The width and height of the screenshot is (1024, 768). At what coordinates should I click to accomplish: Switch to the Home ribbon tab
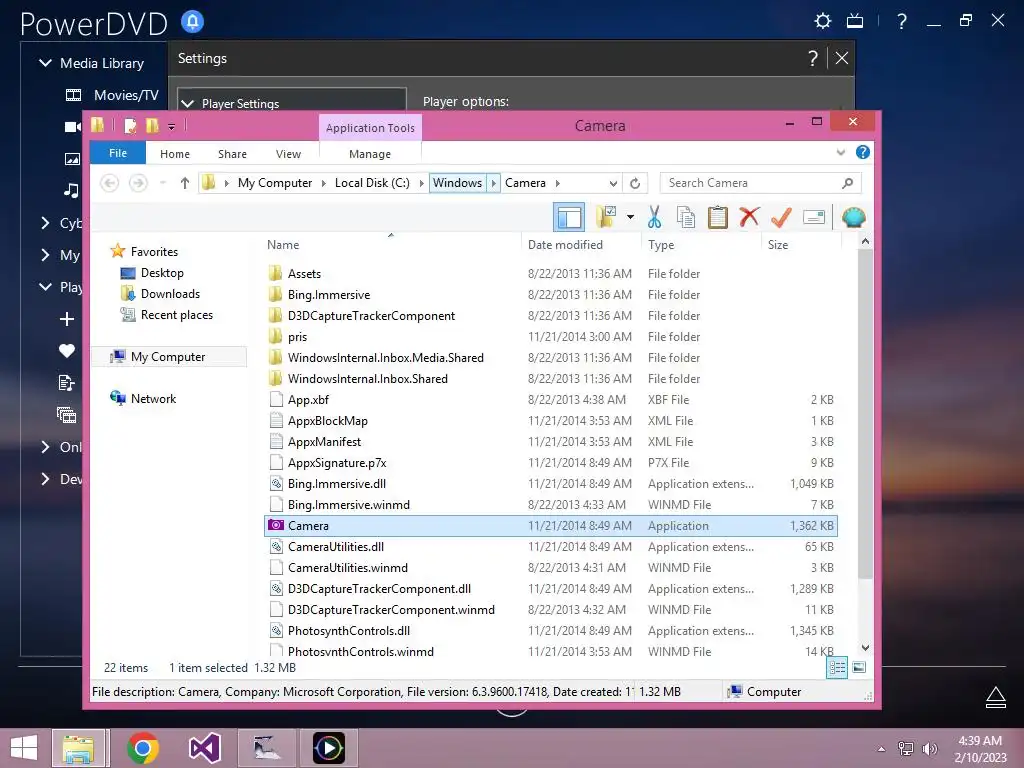pyautogui.click(x=174, y=154)
